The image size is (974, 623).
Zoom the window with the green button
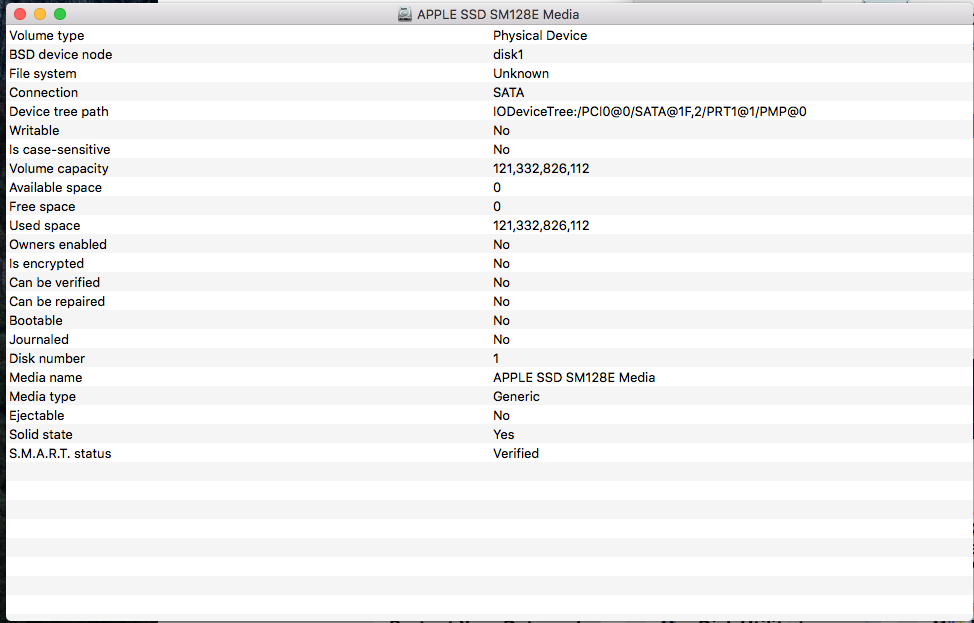[60, 14]
